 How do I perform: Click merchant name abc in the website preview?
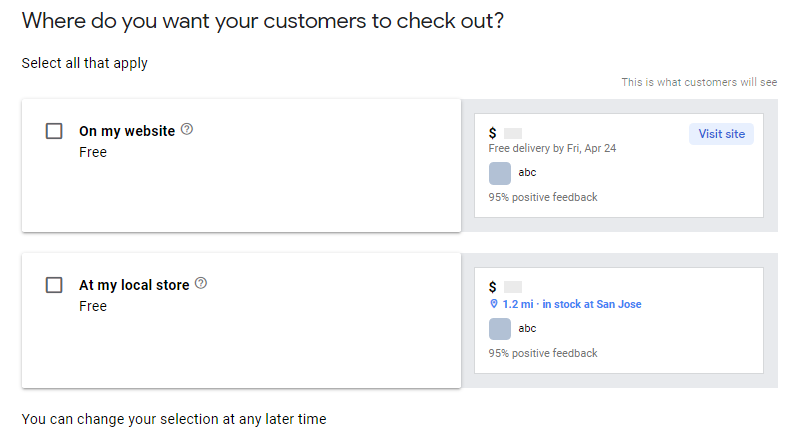[527, 173]
